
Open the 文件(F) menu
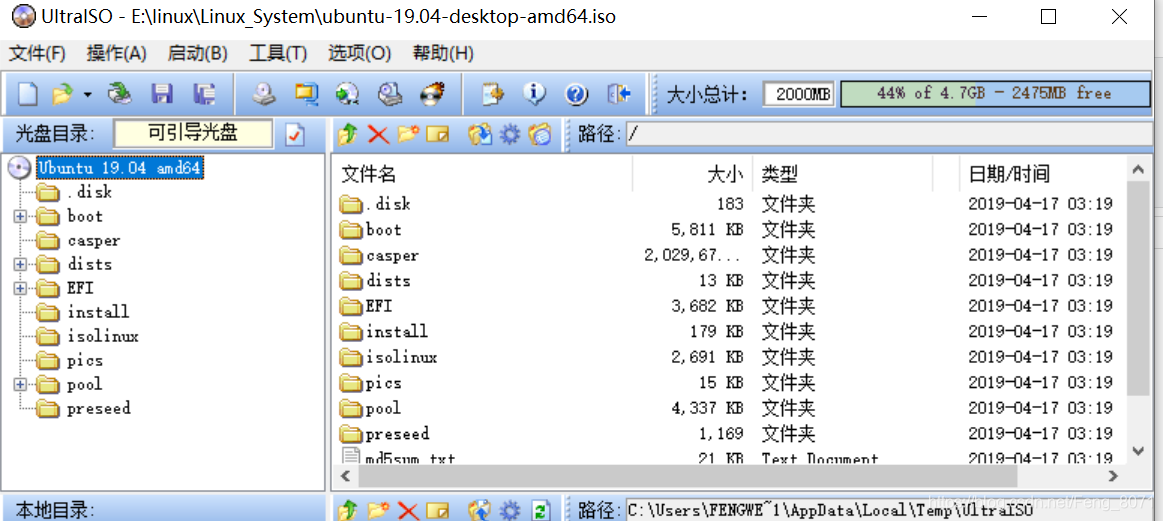[x=37, y=53]
